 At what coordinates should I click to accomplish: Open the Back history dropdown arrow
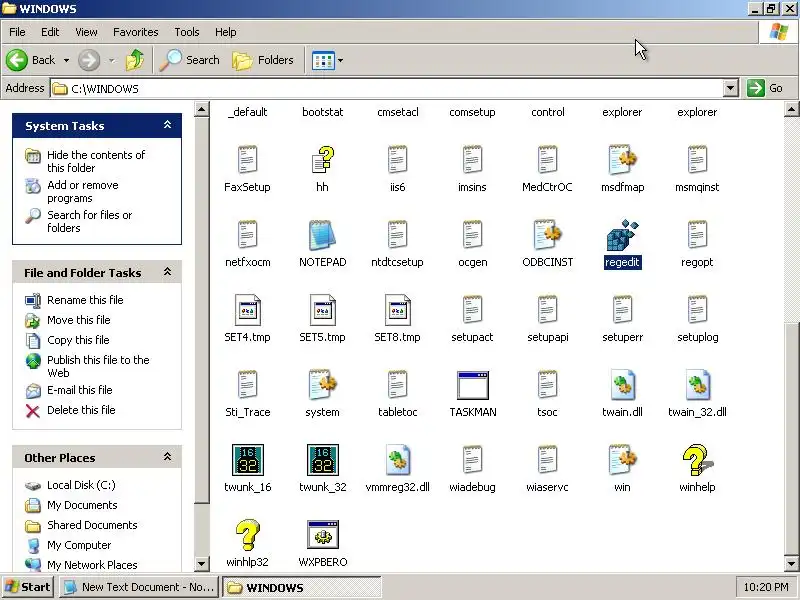pyautogui.click(x=66, y=60)
